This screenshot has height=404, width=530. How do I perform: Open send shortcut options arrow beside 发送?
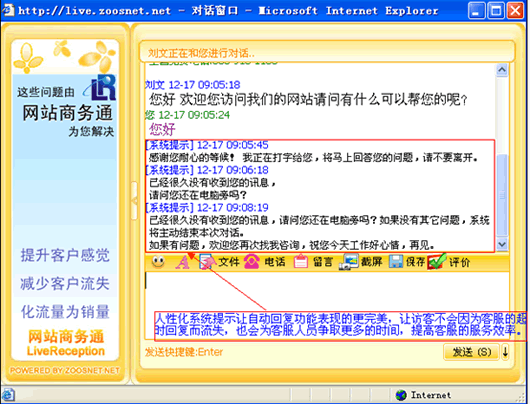[505, 352]
